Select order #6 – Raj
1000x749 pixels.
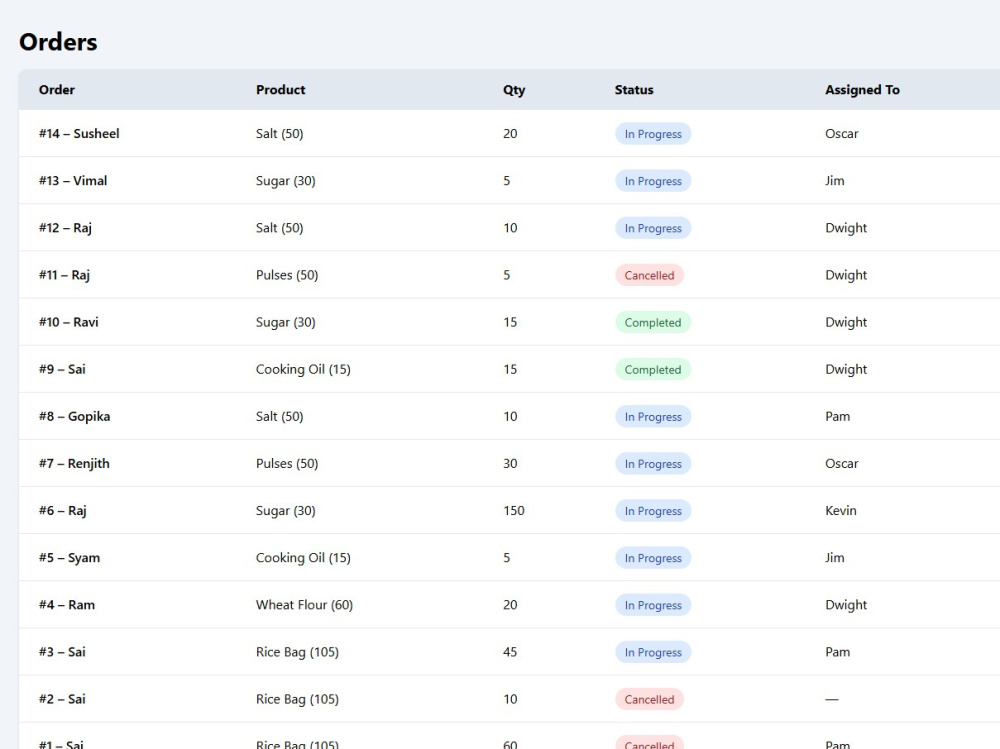tap(62, 511)
